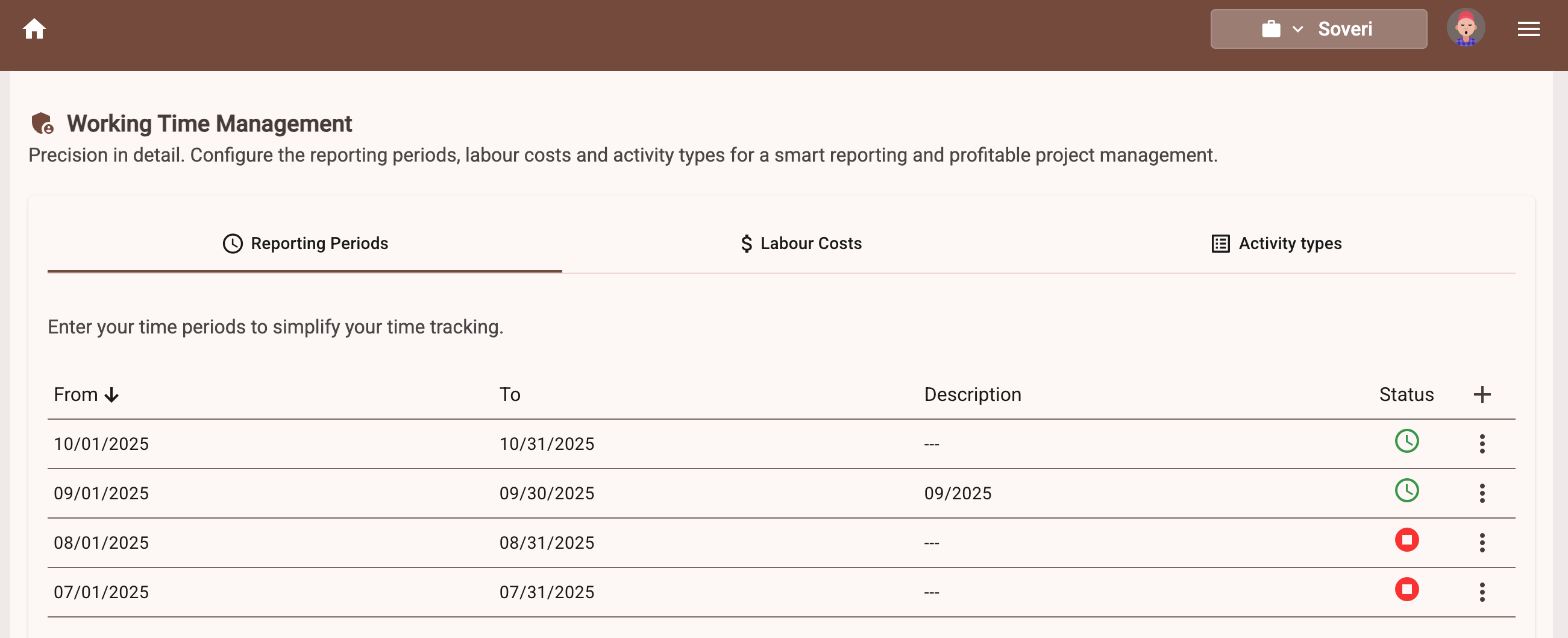Image resolution: width=1568 pixels, height=638 pixels.
Task: Open the hamburger main menu
Action: (x=1528, y=28)
